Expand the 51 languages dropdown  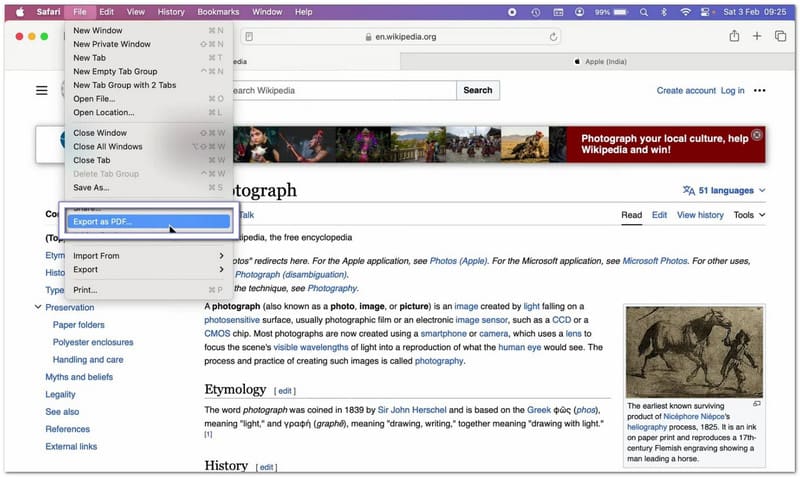point(724,190)
